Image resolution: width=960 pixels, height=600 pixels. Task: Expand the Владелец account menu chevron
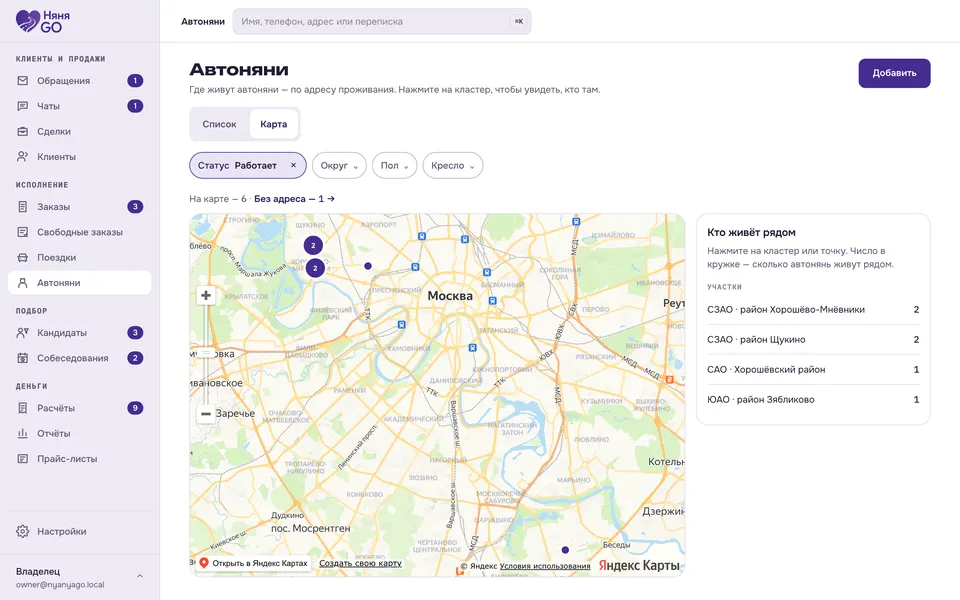pos(140,576)
